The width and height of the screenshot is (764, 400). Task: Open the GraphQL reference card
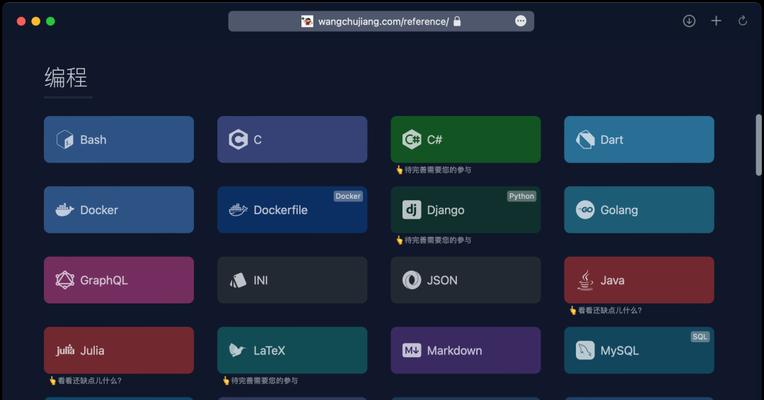pos(119,280)
